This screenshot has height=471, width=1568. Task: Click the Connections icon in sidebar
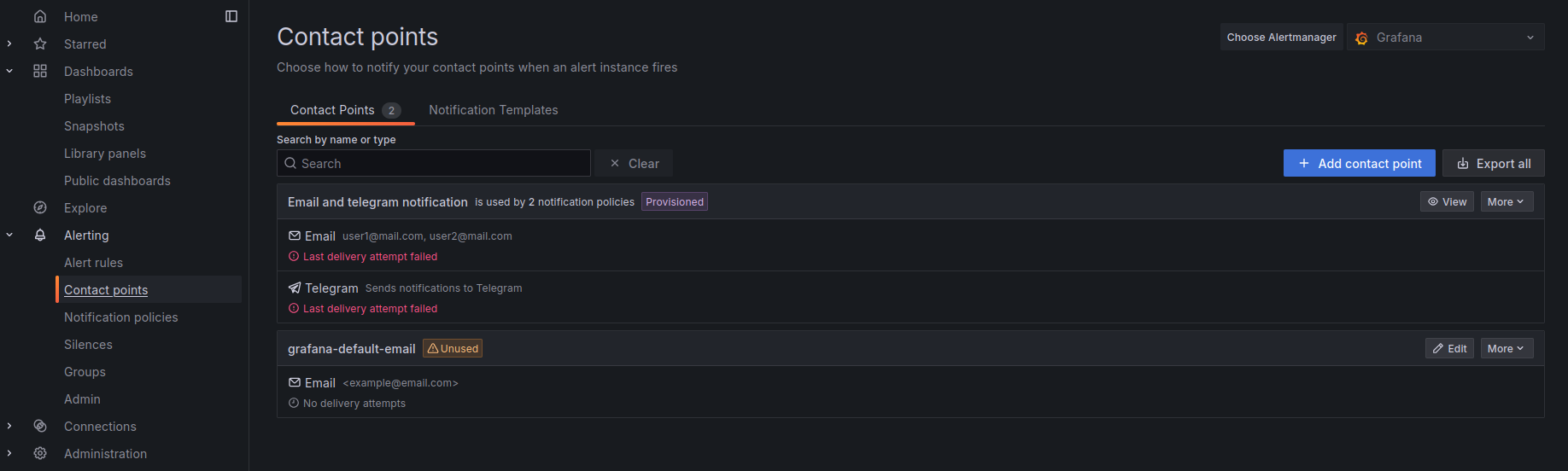click(40, 426)
